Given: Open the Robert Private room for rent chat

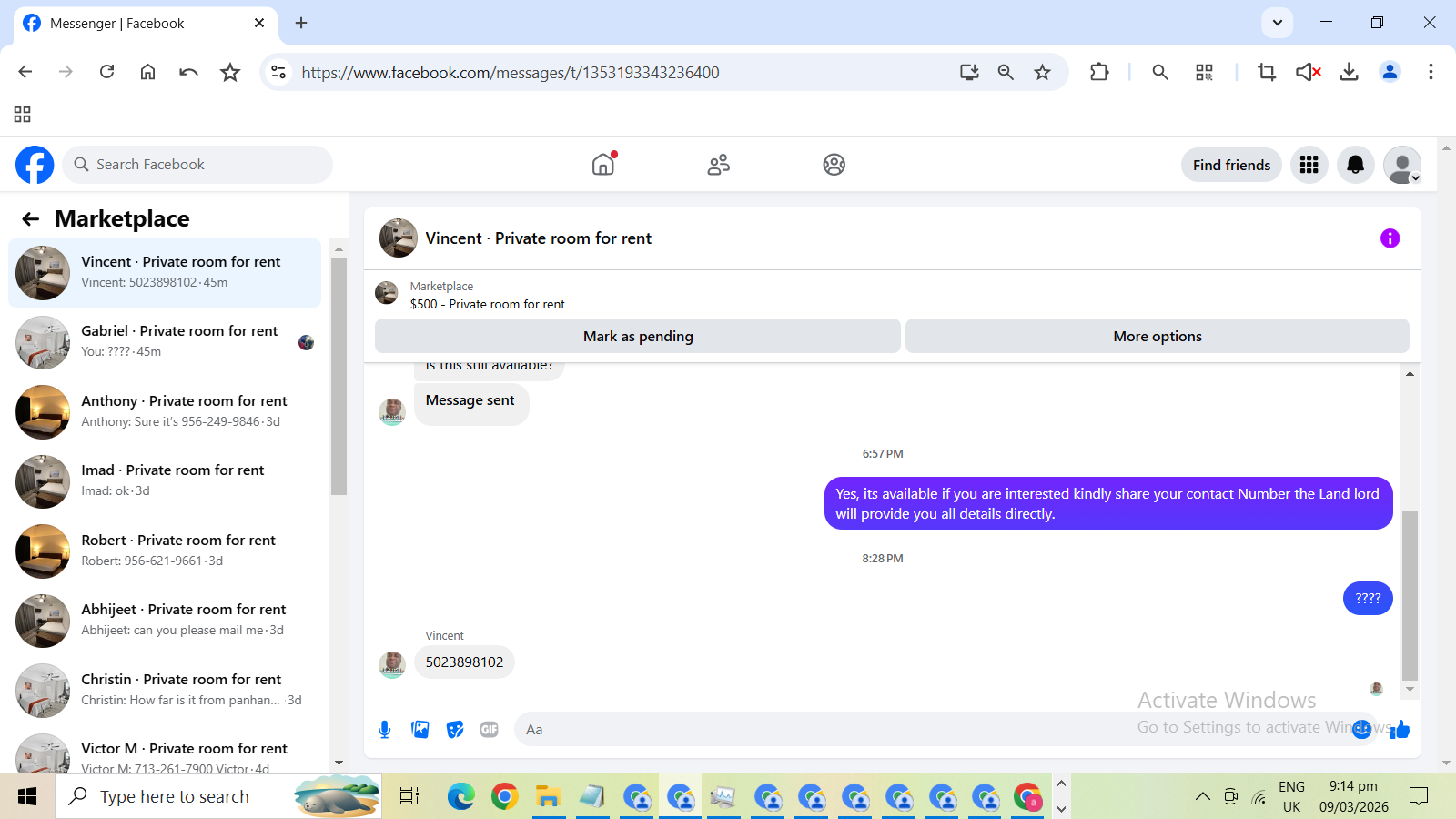Looking at the screenshot, I should (165, 551).
